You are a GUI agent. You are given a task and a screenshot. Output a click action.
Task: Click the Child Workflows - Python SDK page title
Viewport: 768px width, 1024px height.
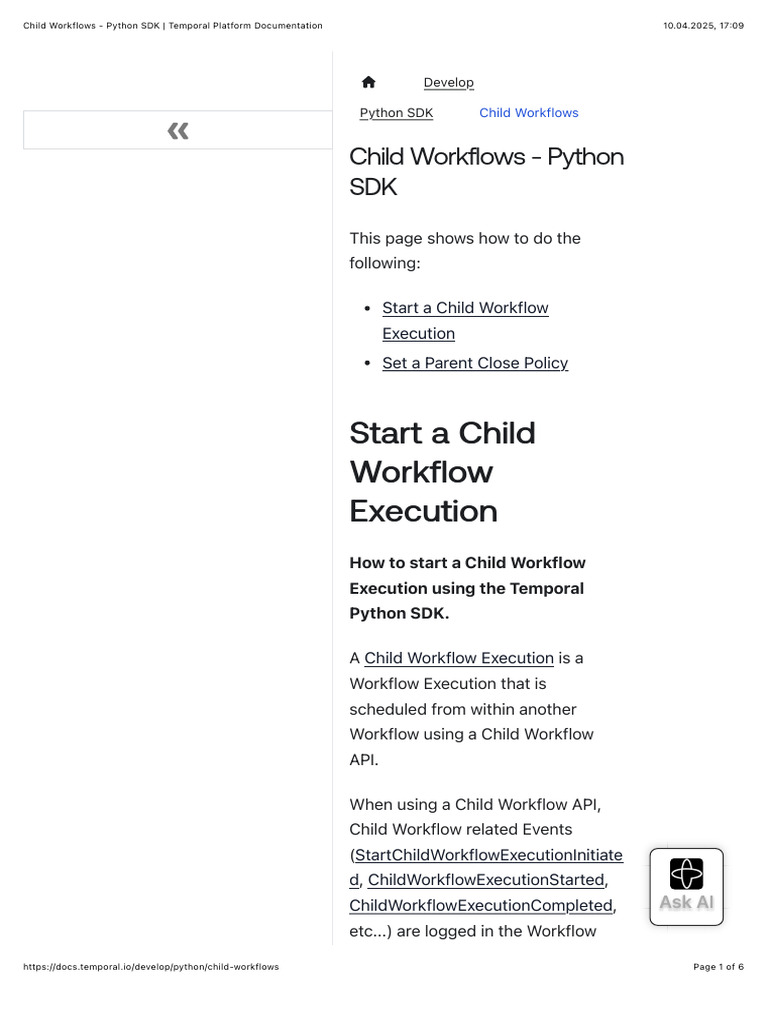pyautogui.click(x=486, y=171)
